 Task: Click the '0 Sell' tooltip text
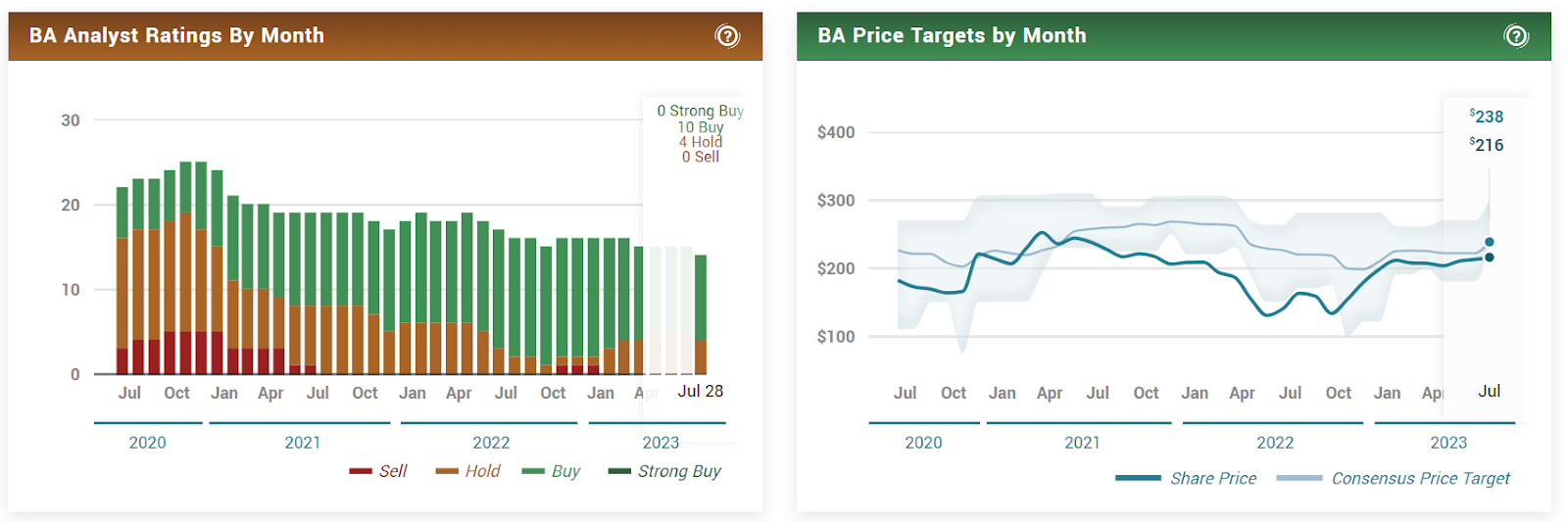tap(701, 156)
